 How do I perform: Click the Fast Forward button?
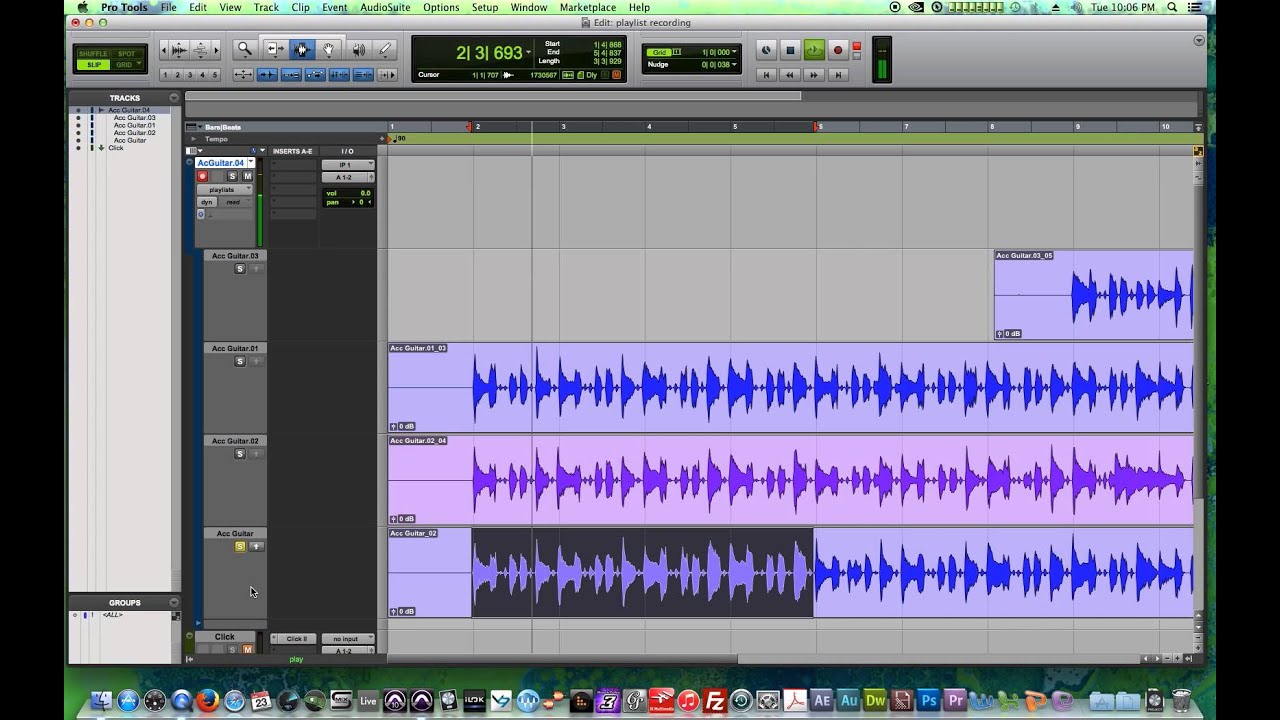[814, 75]
